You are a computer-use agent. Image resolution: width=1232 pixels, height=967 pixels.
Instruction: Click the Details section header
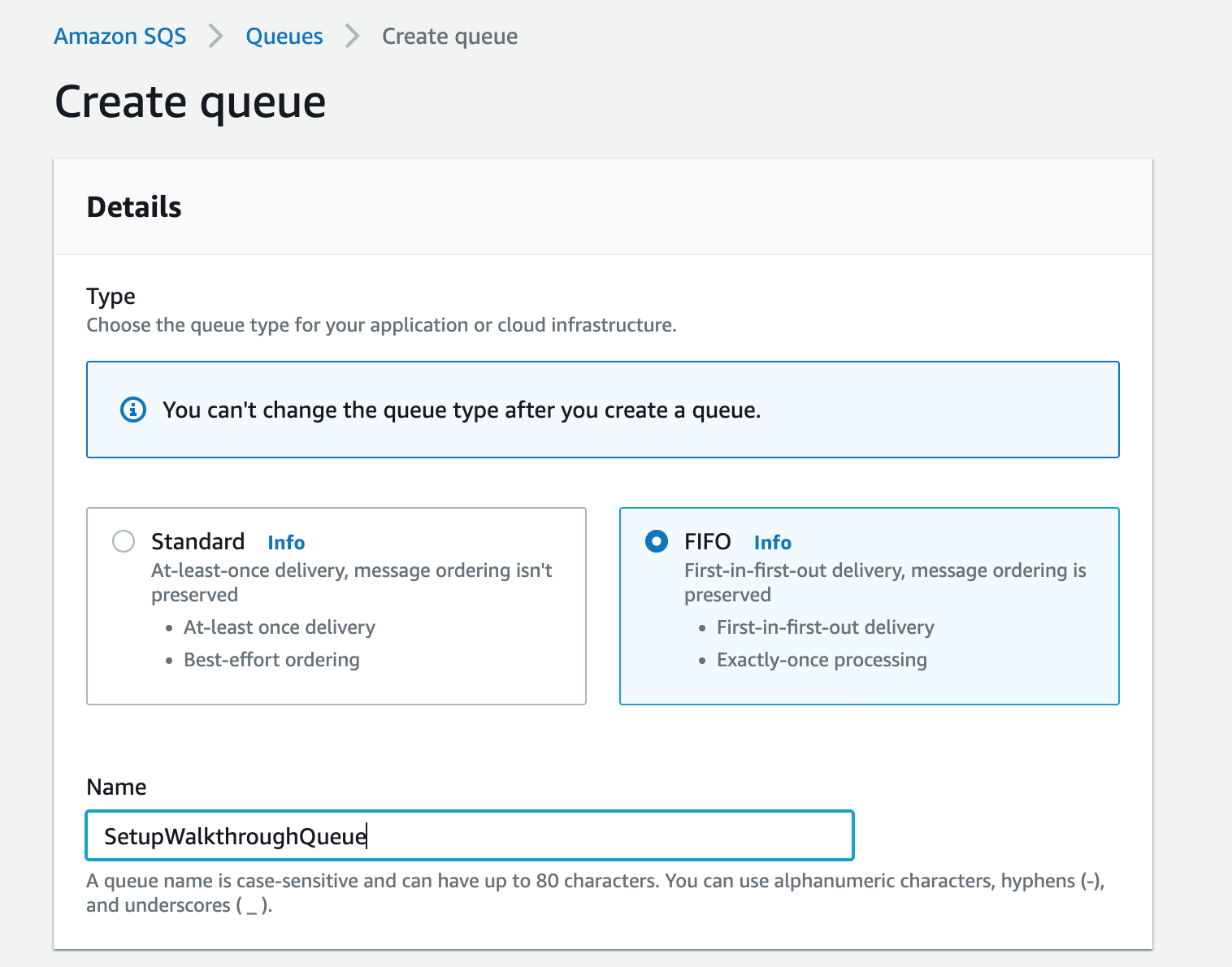coord(134,207)
